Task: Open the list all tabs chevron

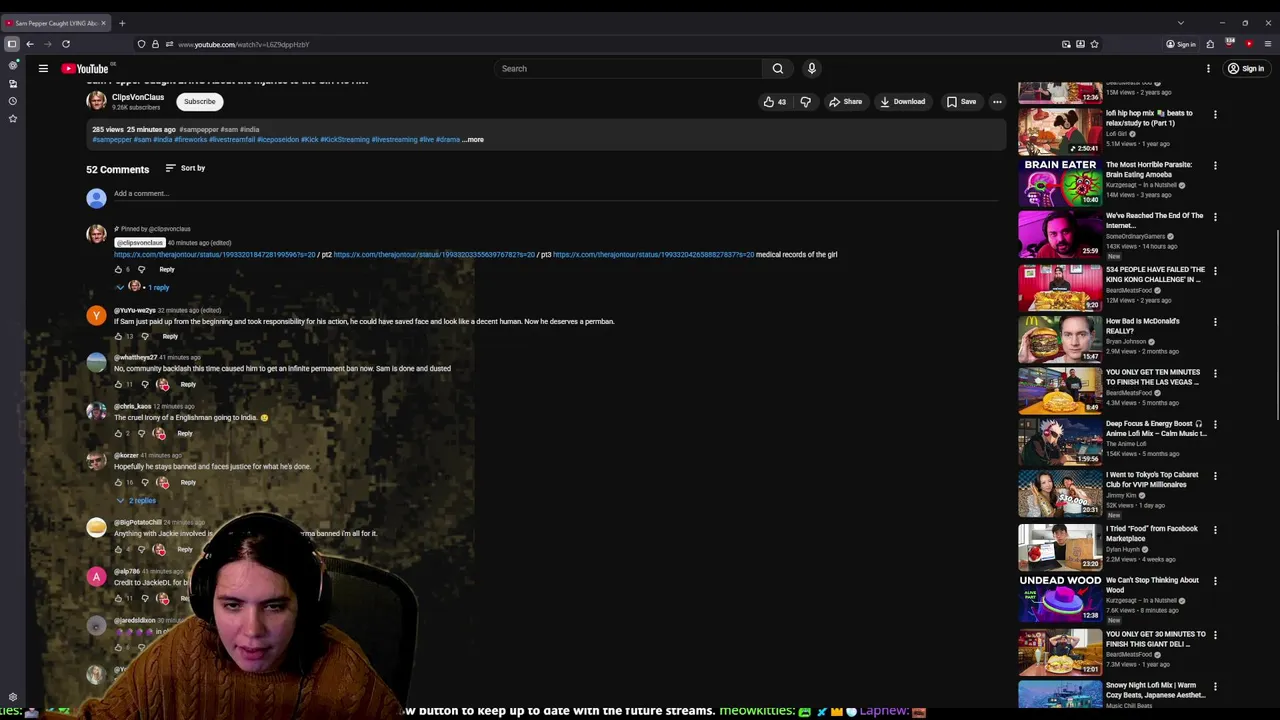Action: click(1180, 23)
